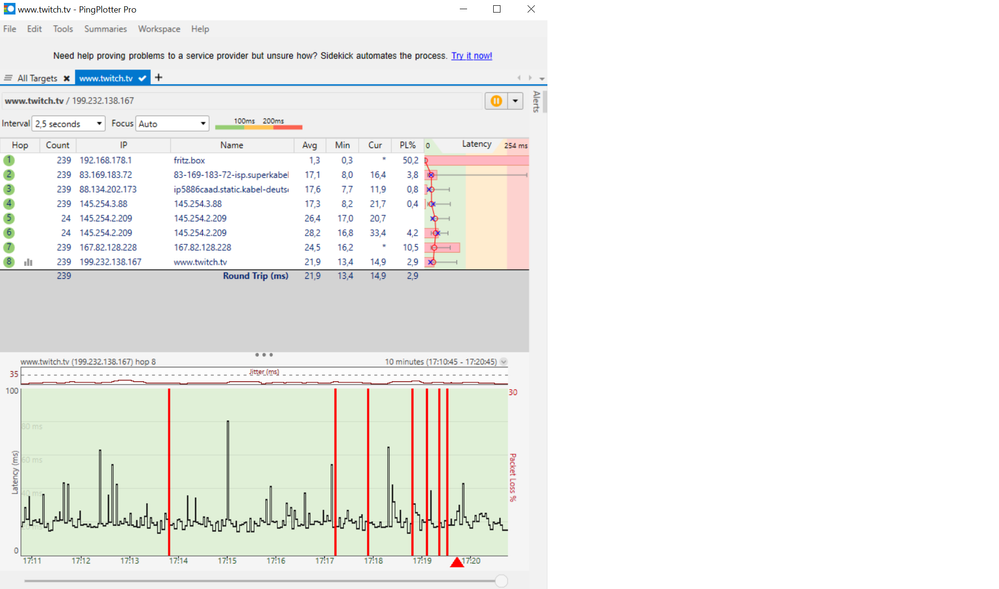
Task: Sort by the Avg column header
Action: tap(310, 145)
